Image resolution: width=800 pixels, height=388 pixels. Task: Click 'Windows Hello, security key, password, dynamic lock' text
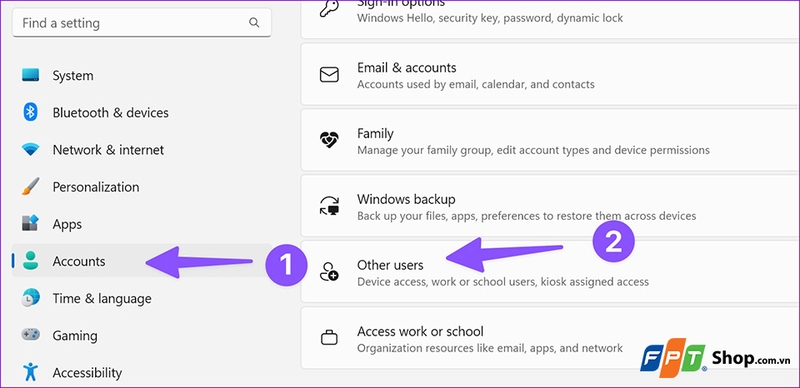point(490,18)
